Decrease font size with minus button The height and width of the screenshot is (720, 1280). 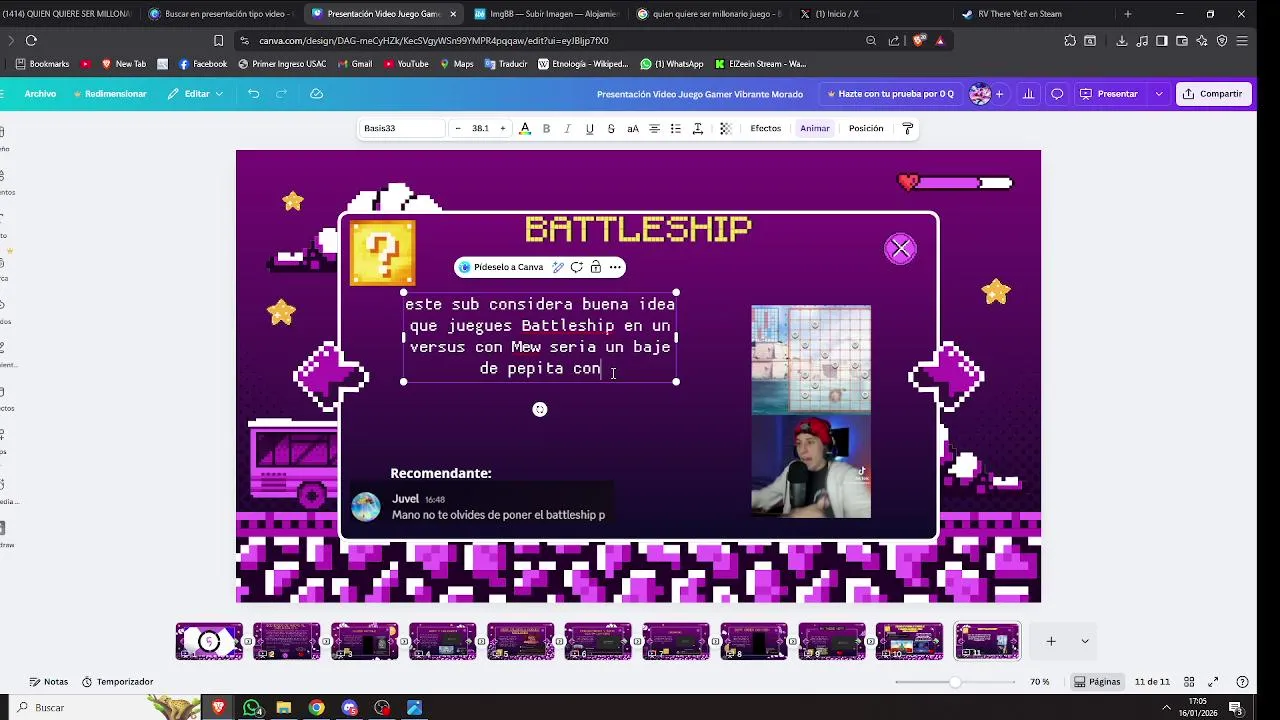coord(458,128)
